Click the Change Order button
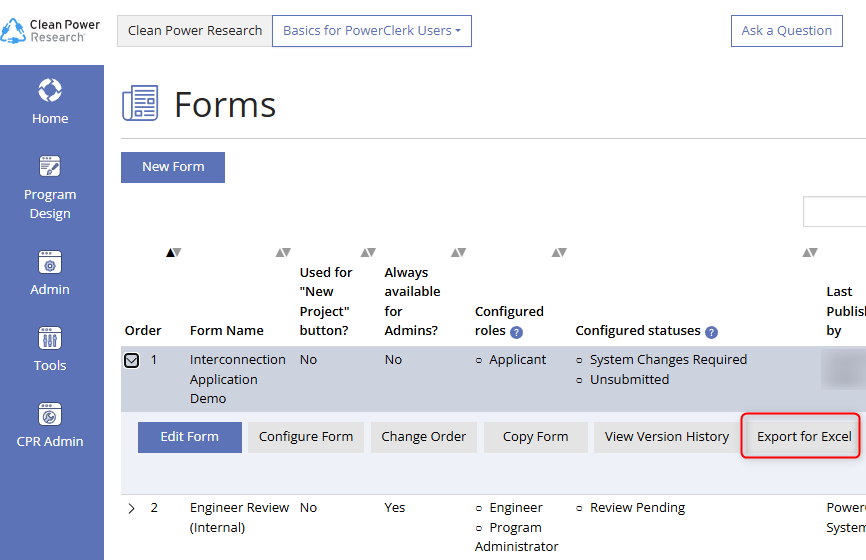Viewport: 866px width, 560px height. click(424, 437)
